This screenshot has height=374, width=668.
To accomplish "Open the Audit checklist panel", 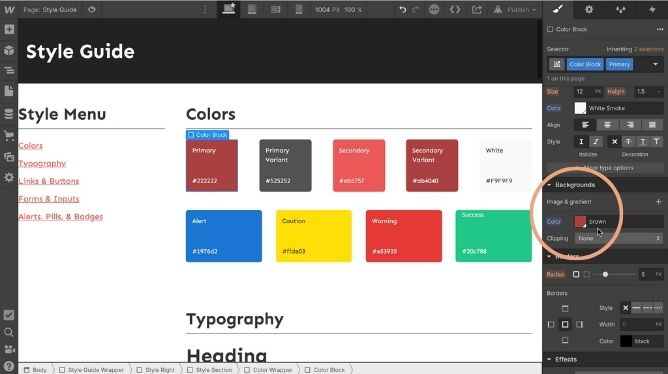I will click(x=9, y=315).
